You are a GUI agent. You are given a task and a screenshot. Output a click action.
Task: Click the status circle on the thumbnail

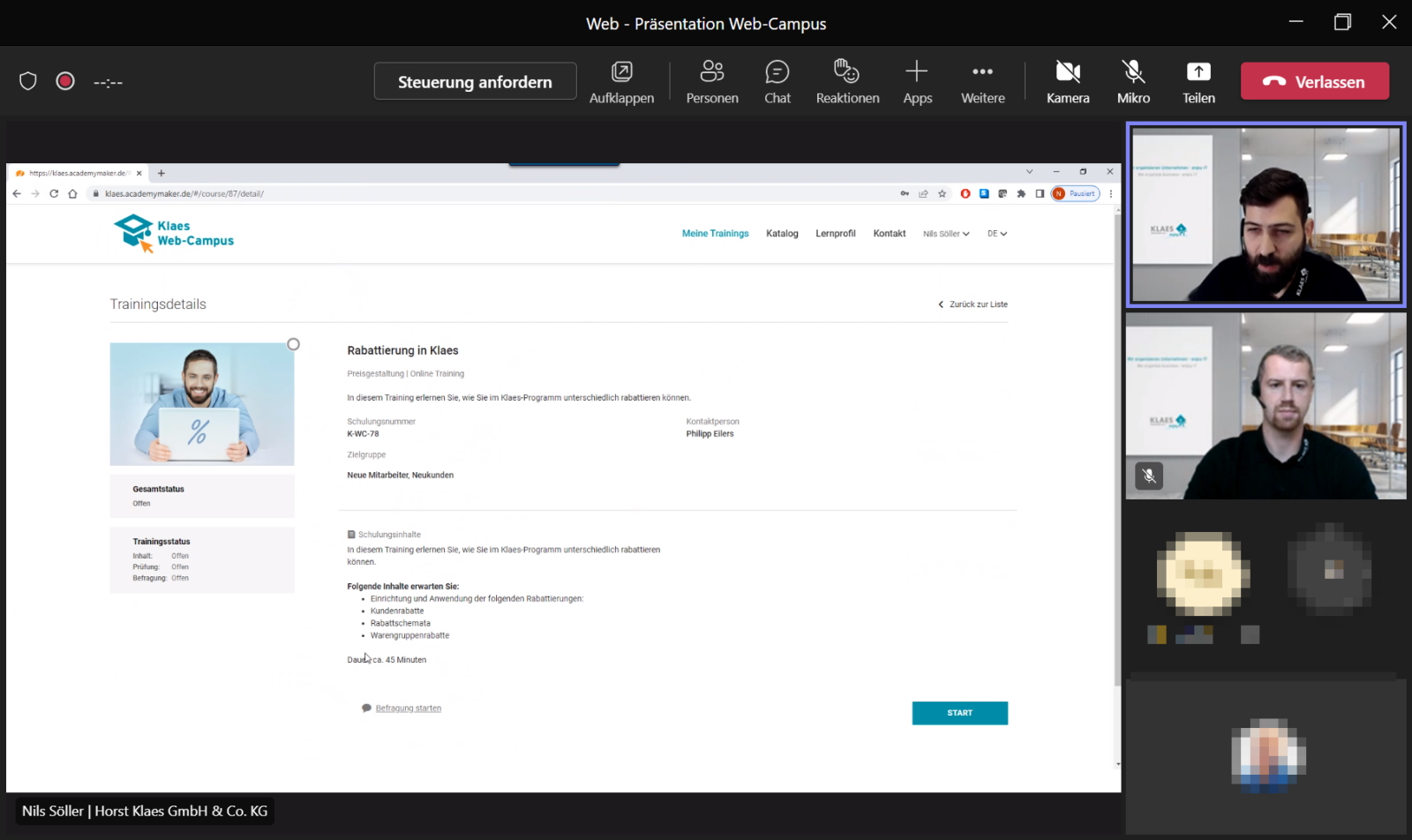click(x=294, y=344)
